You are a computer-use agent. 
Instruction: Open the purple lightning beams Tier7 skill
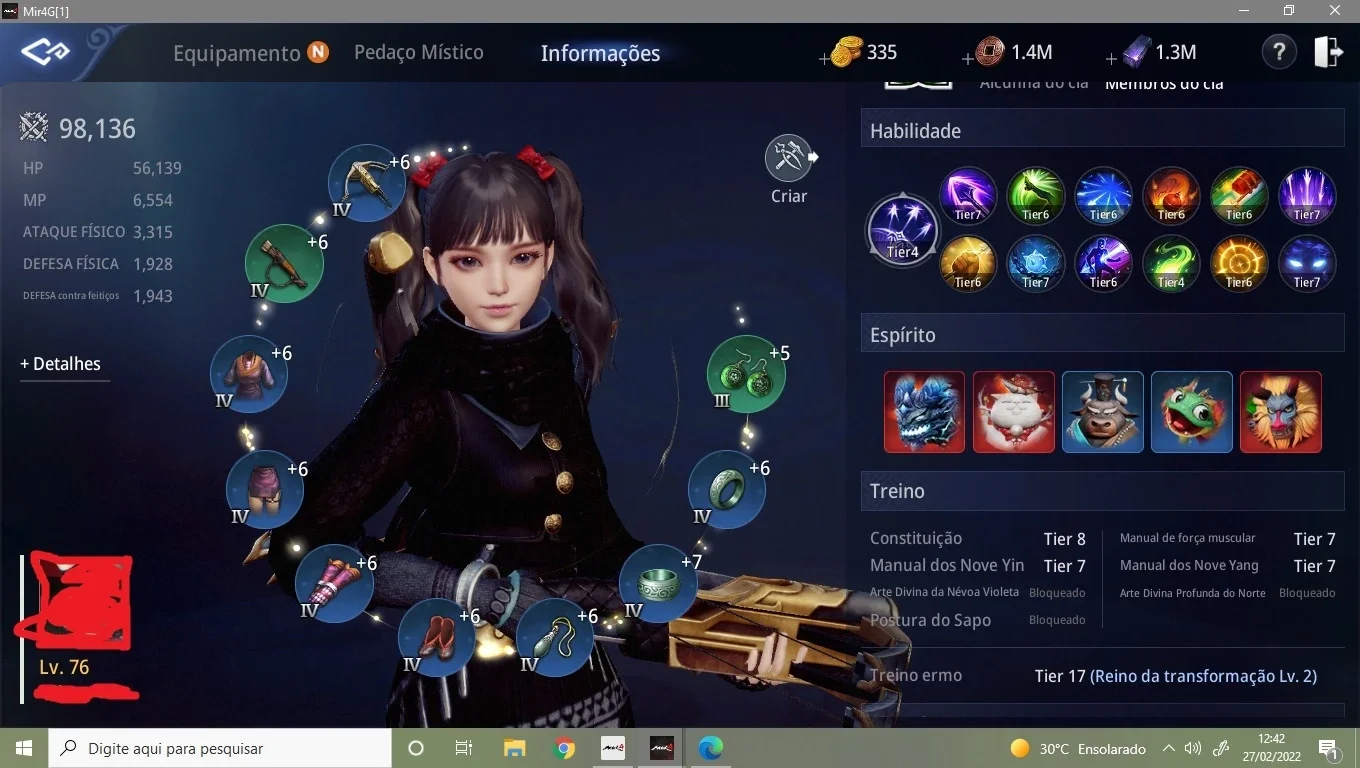pyautogui.click(x=1307, y=195)
